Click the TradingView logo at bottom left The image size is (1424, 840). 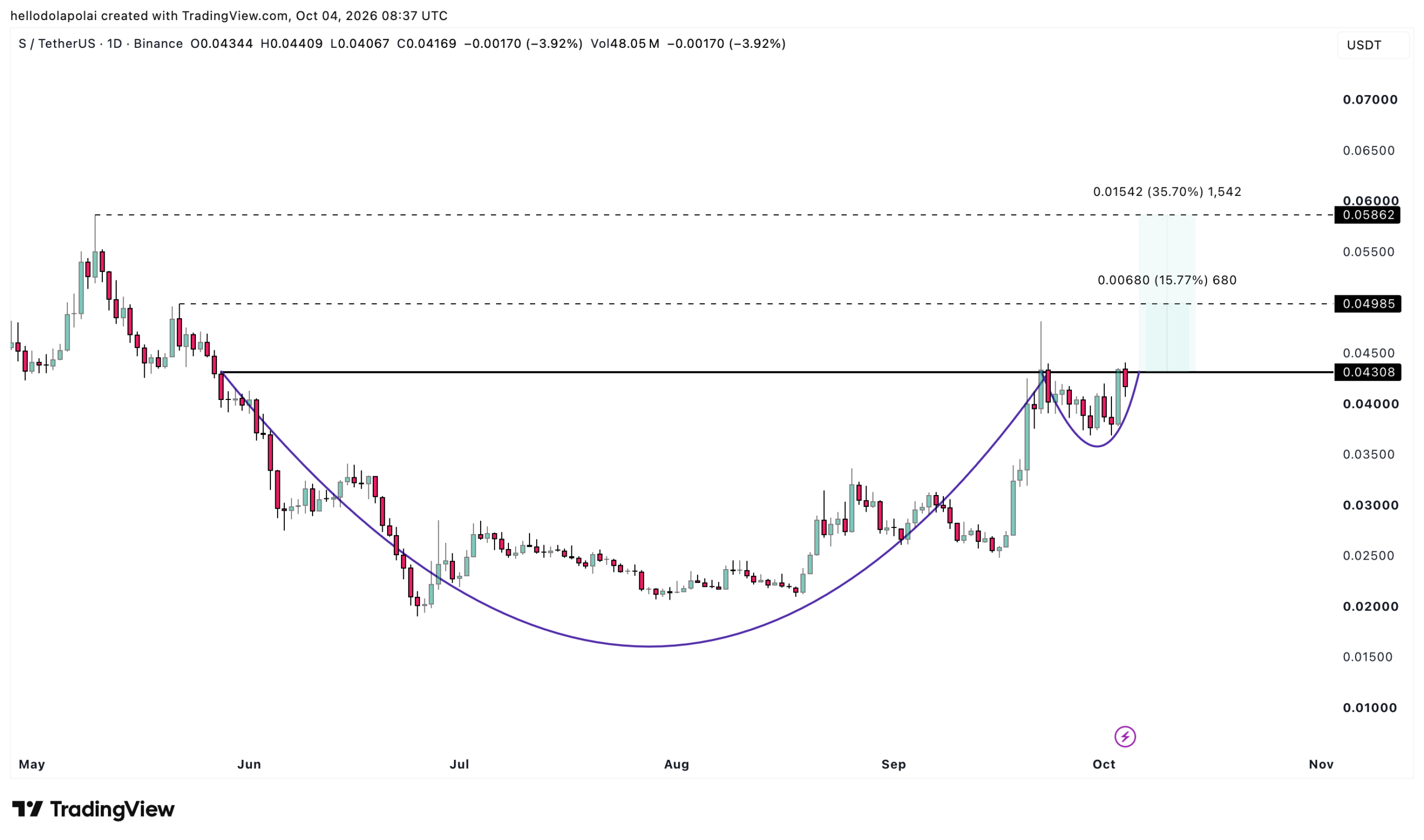click(x=93, y=809)
